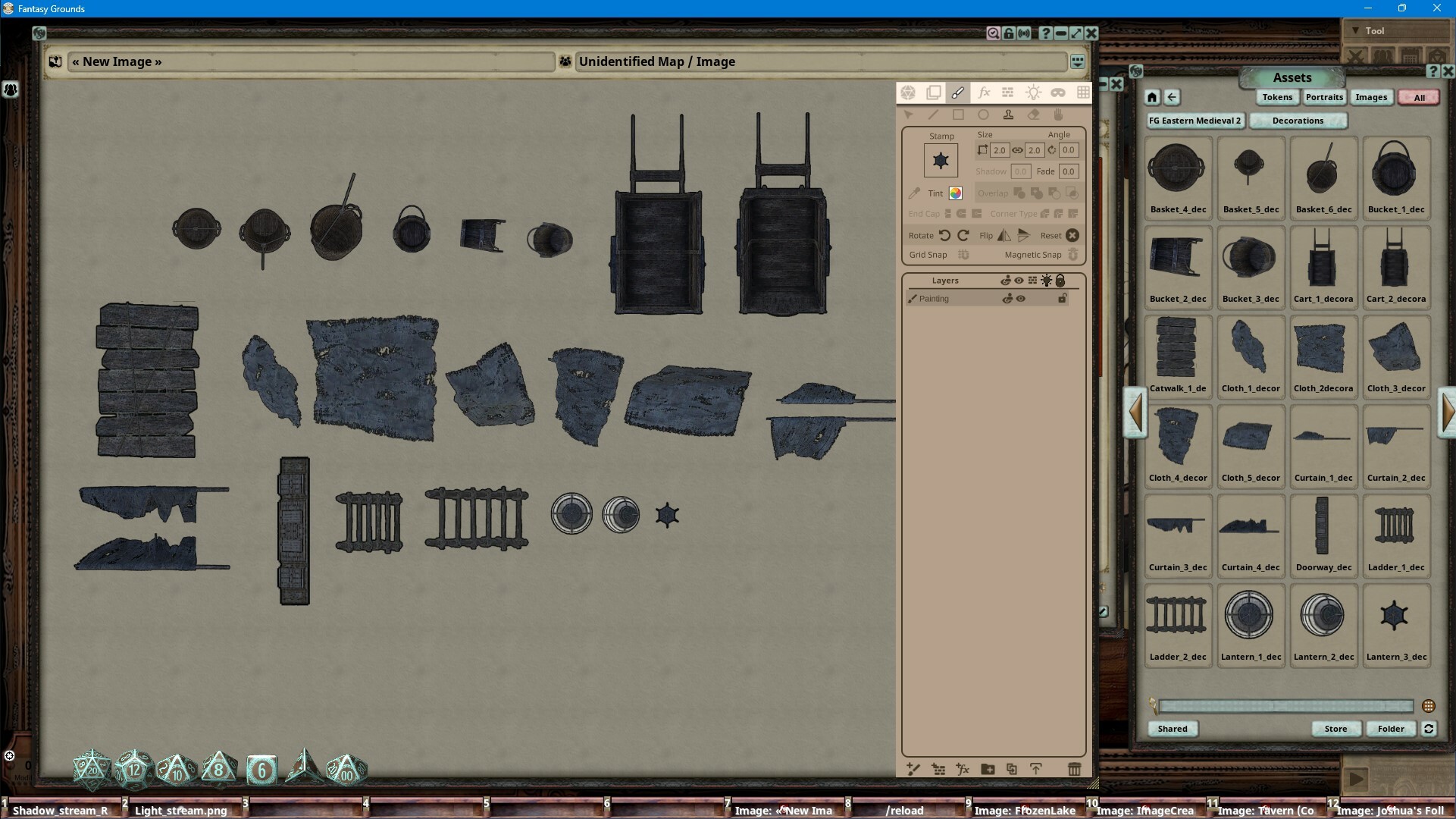Open the FX effects tools
The height and width of the screenshot is (819, 1456).
click(x=984, y=93)
